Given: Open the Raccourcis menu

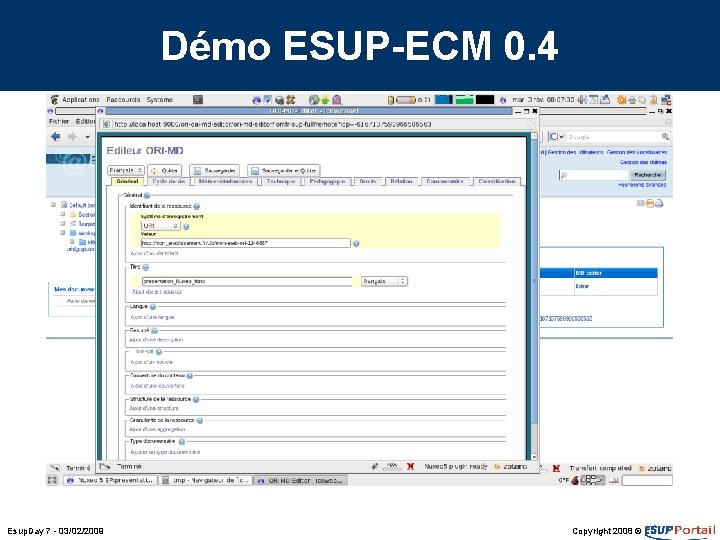Looking at the screenshot, I should [x=123, y=100].
